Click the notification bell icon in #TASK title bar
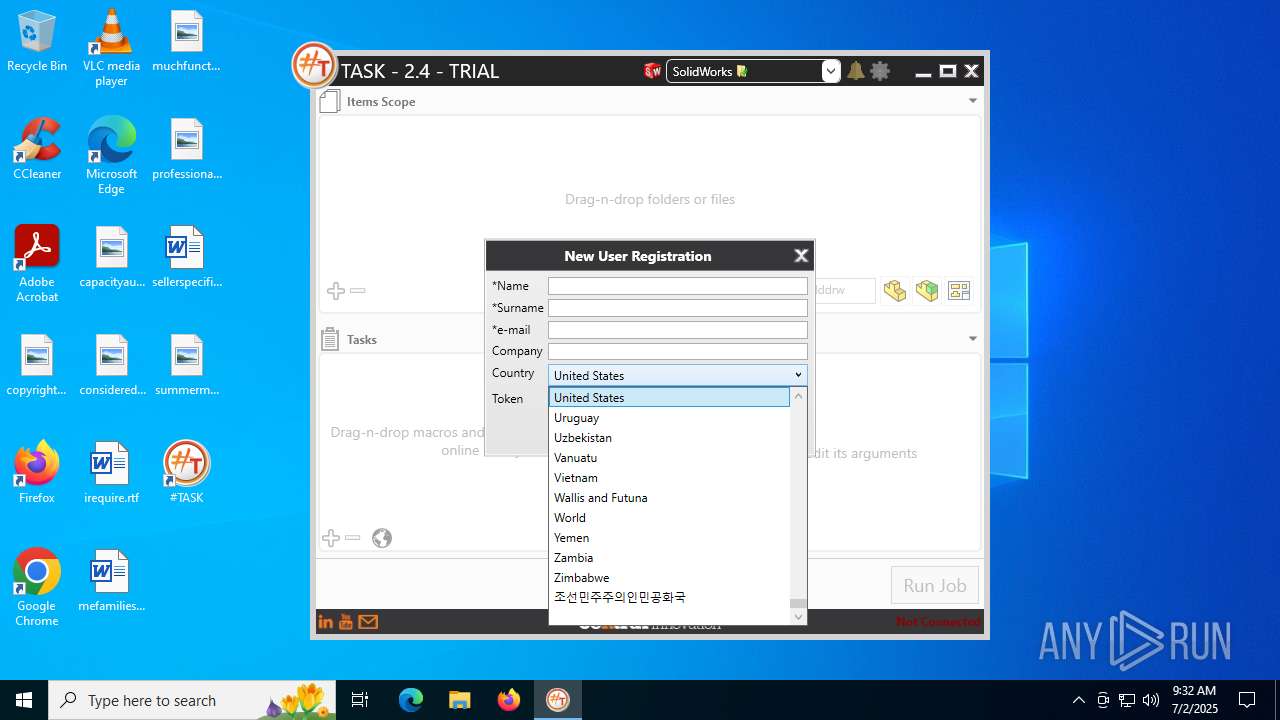The height and width of the screenshot is (720, 1280). tap(856, 71)
